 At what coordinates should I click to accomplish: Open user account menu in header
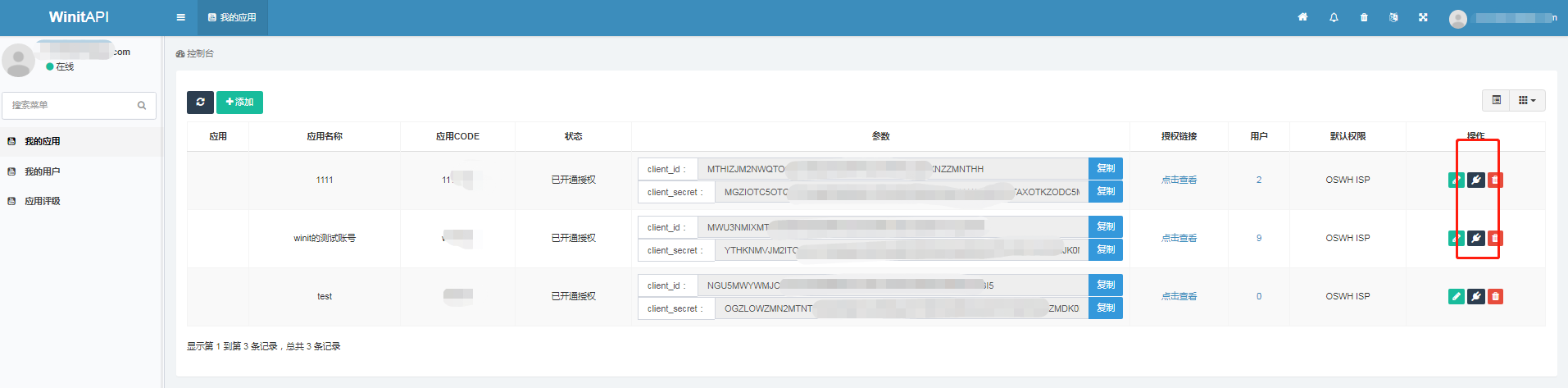pos(1503,18)
